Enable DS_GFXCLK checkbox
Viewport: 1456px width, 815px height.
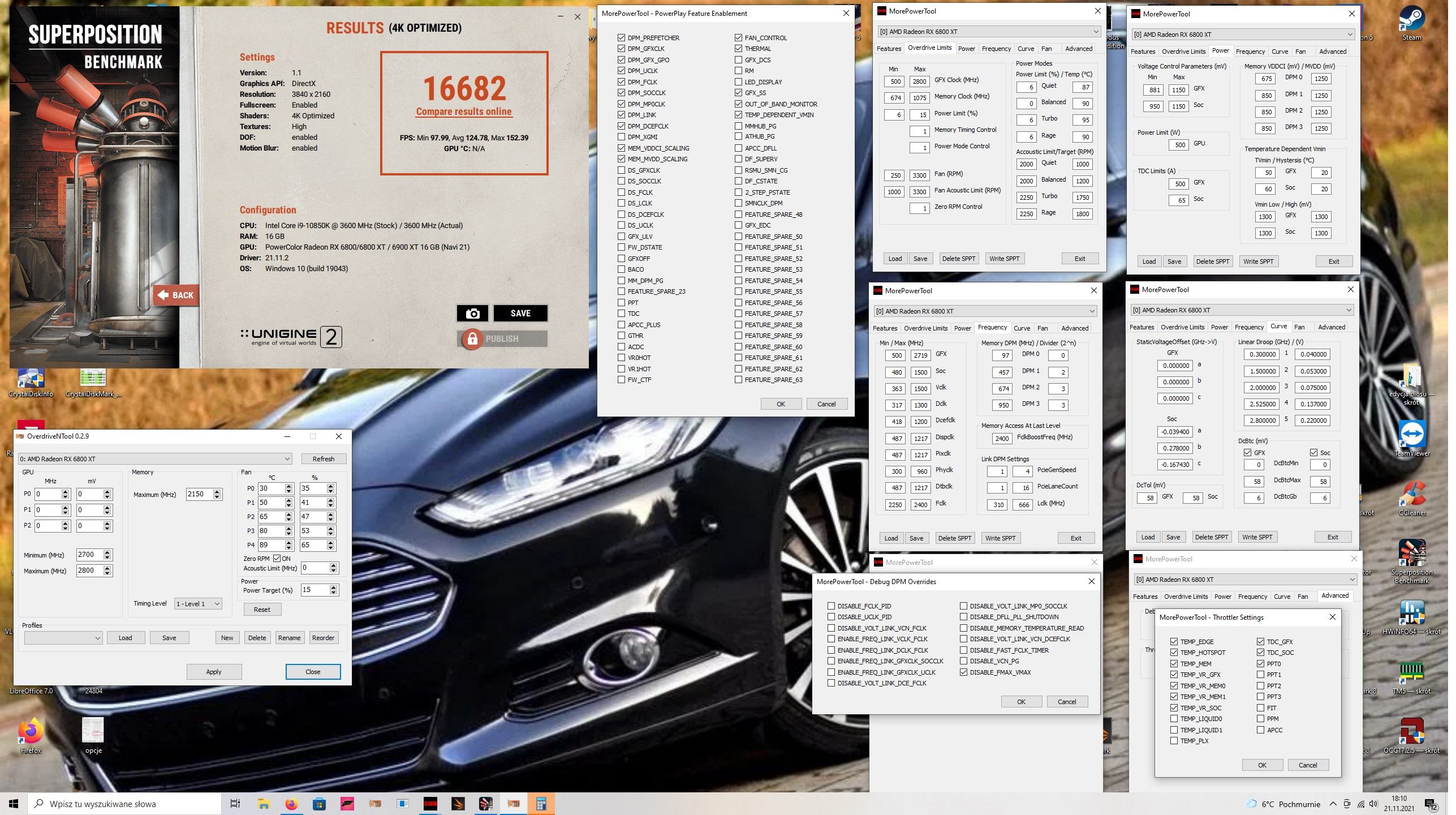[622, 170]
